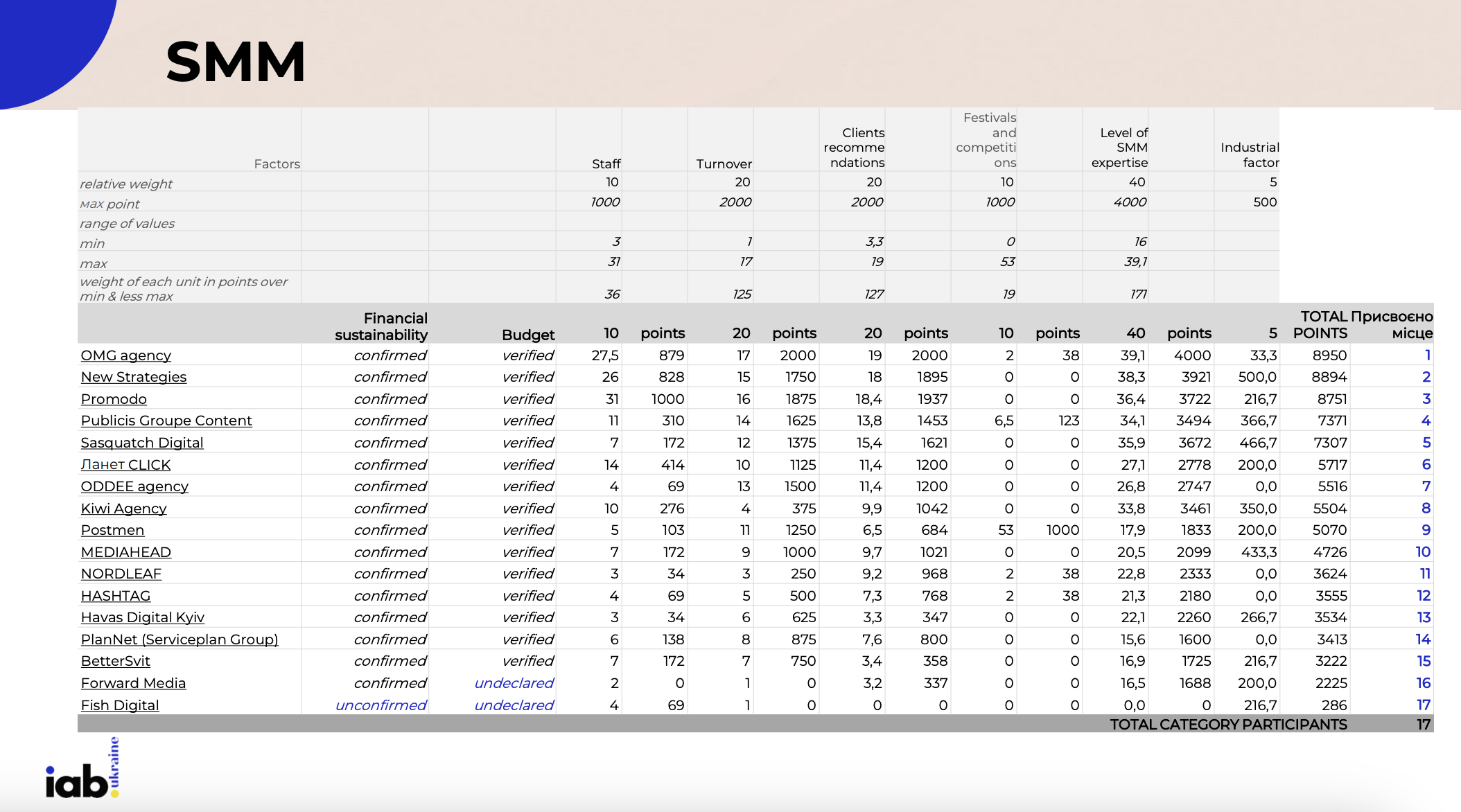
Task: Click Publicis Groupe total 7371
Action: 1332,421
